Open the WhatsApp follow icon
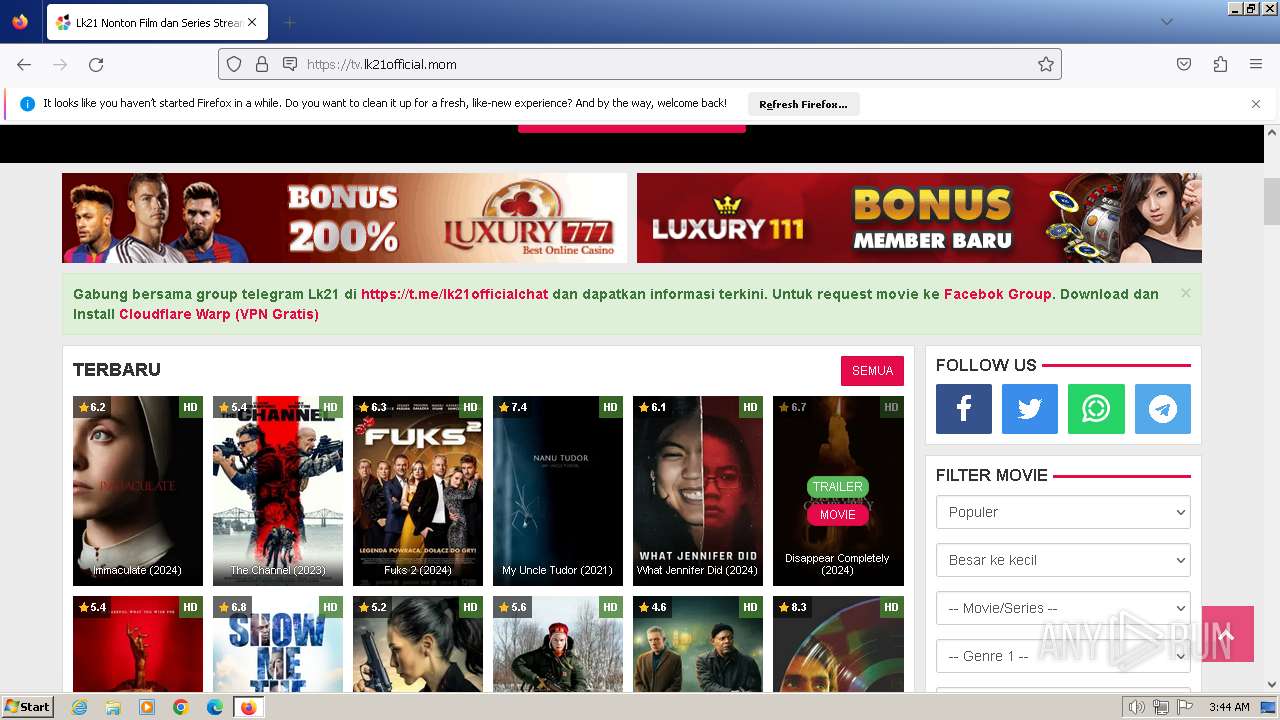 point(1096,409)
